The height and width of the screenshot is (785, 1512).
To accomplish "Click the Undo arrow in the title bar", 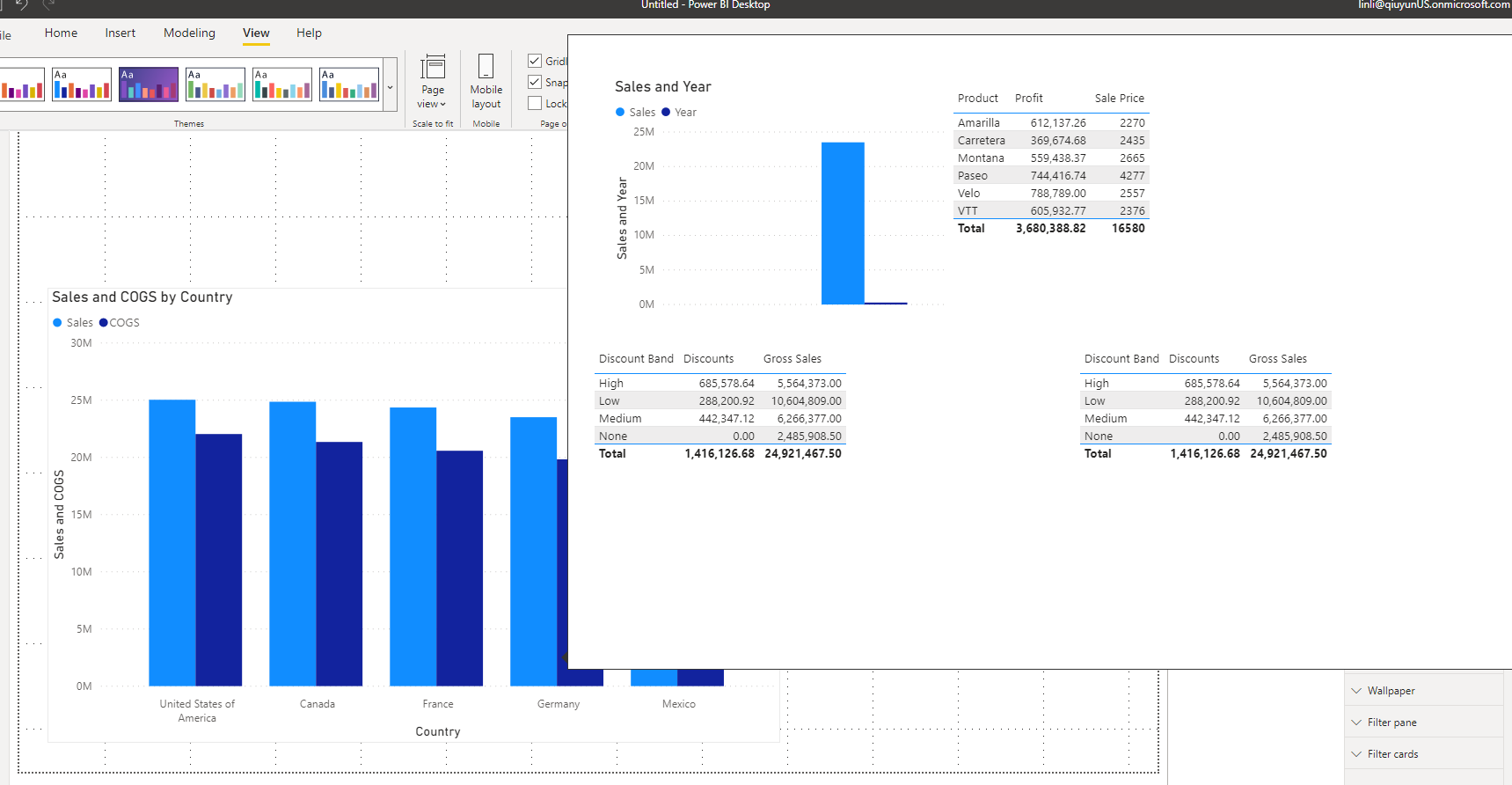I will [x=21, y=4].
